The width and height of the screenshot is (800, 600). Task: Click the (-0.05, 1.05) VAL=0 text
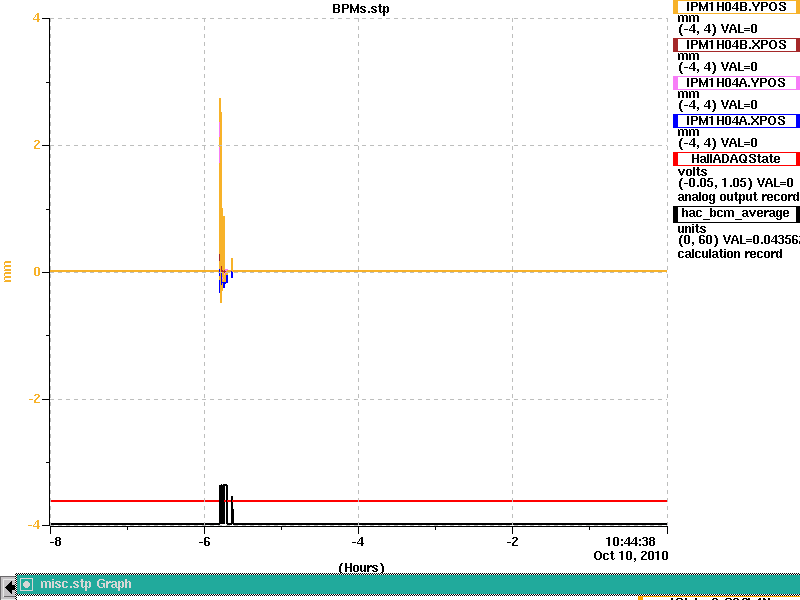(736, 183)
